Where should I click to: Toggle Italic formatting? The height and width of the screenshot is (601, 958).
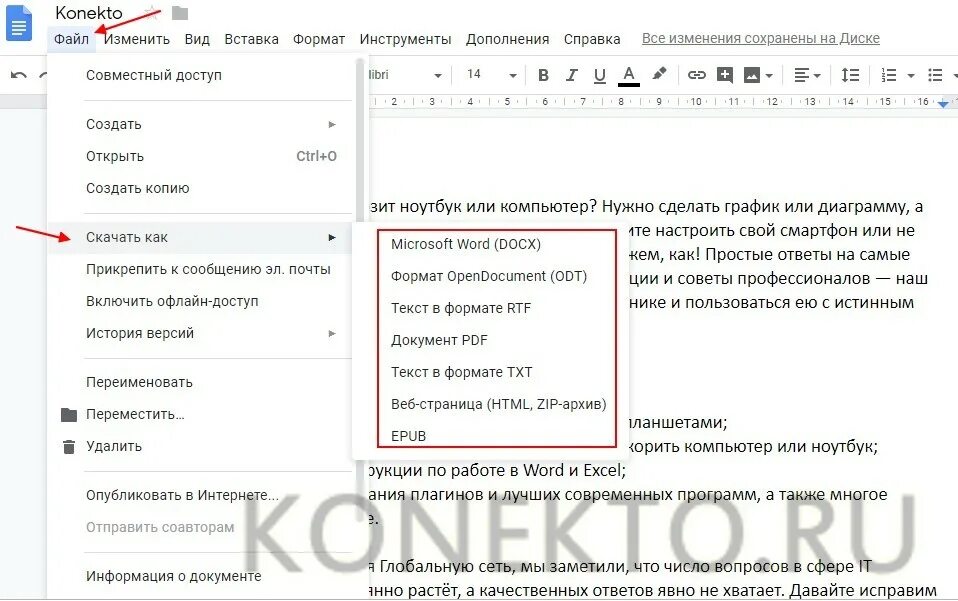pyautogui.click(x=571, y=75)
